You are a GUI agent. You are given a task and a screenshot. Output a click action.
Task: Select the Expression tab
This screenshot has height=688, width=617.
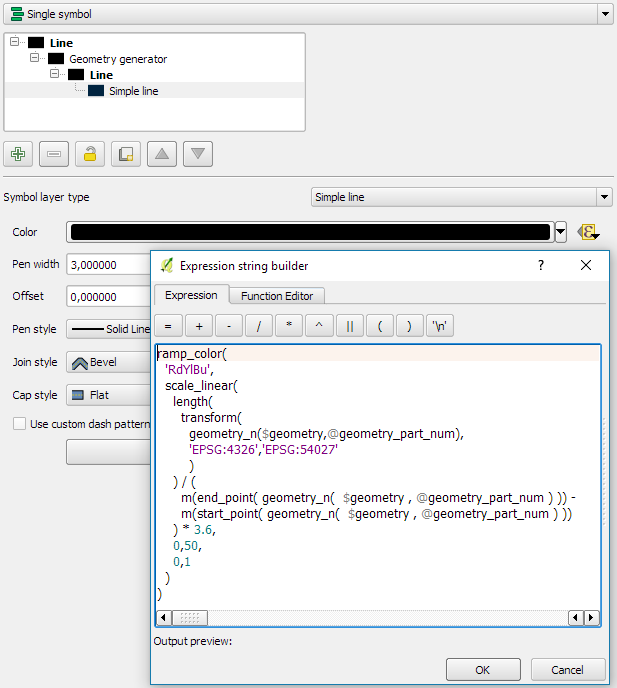click(191, 295)
